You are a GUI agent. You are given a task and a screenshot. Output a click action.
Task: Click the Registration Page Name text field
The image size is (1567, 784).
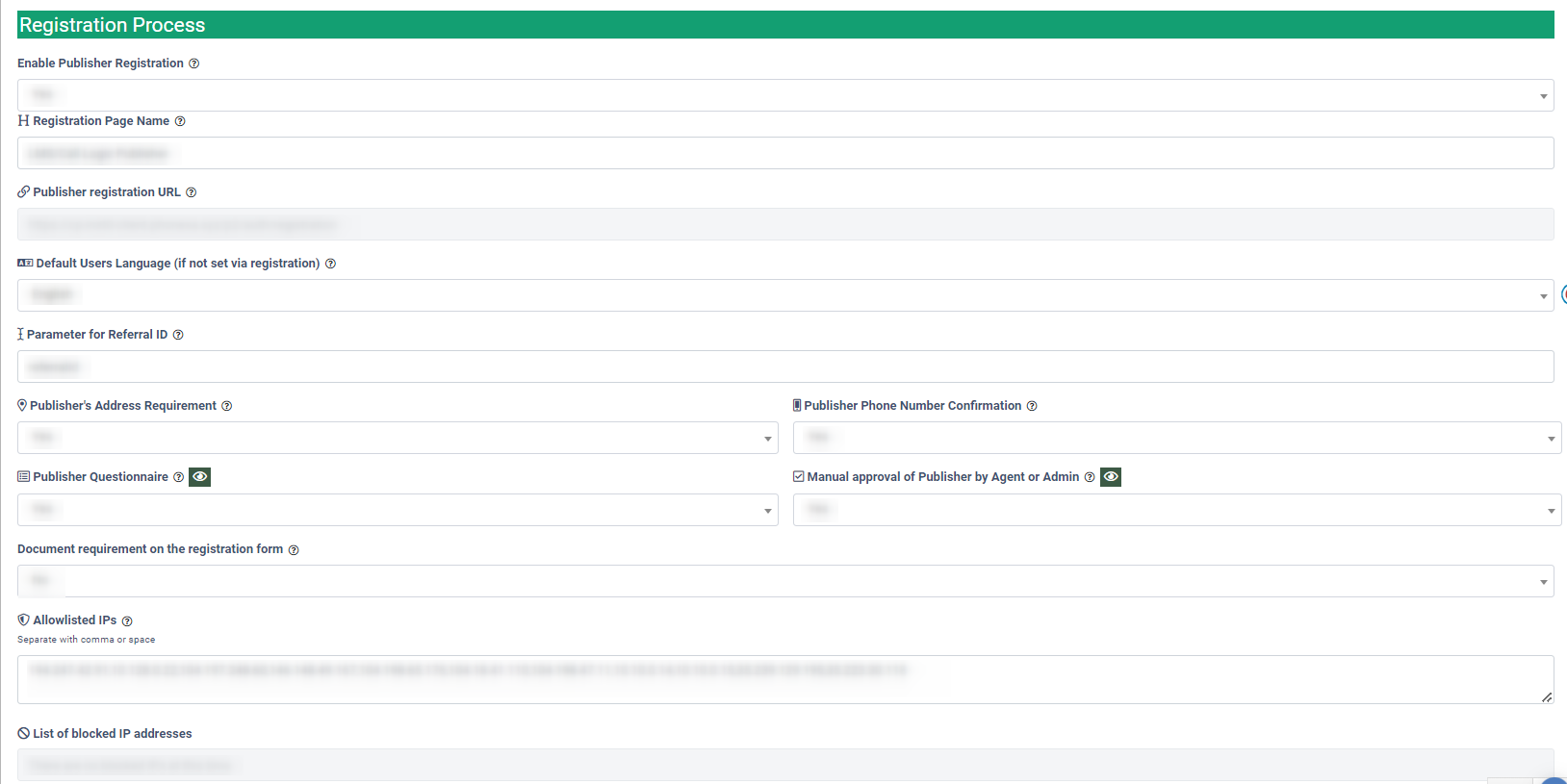point(784,153)
